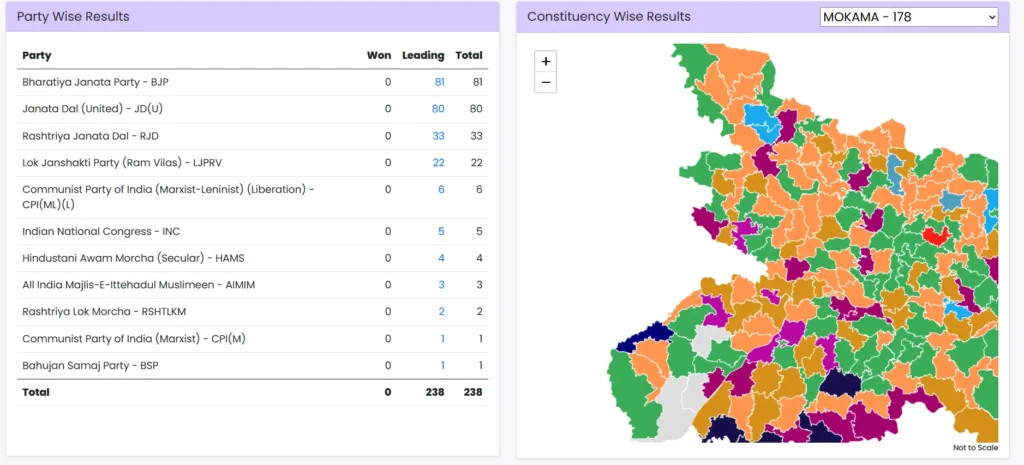Open LJPRV leading count 22 link
Viewport: 1024px width, 465px height.
pos(438,163)
